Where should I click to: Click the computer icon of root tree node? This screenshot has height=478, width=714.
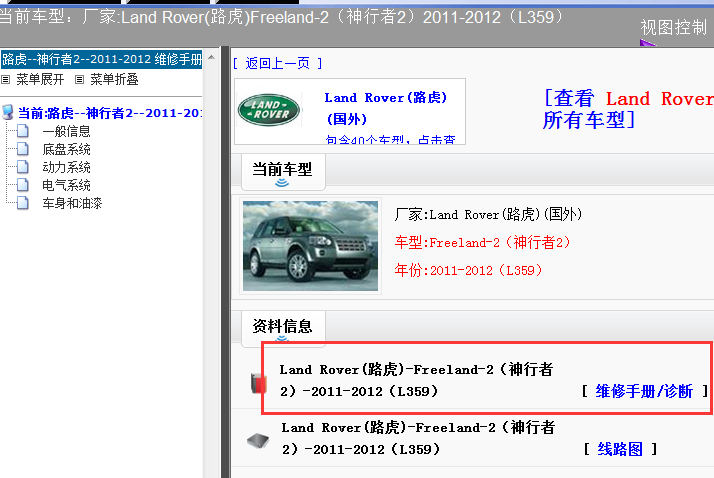click(8, 112)
